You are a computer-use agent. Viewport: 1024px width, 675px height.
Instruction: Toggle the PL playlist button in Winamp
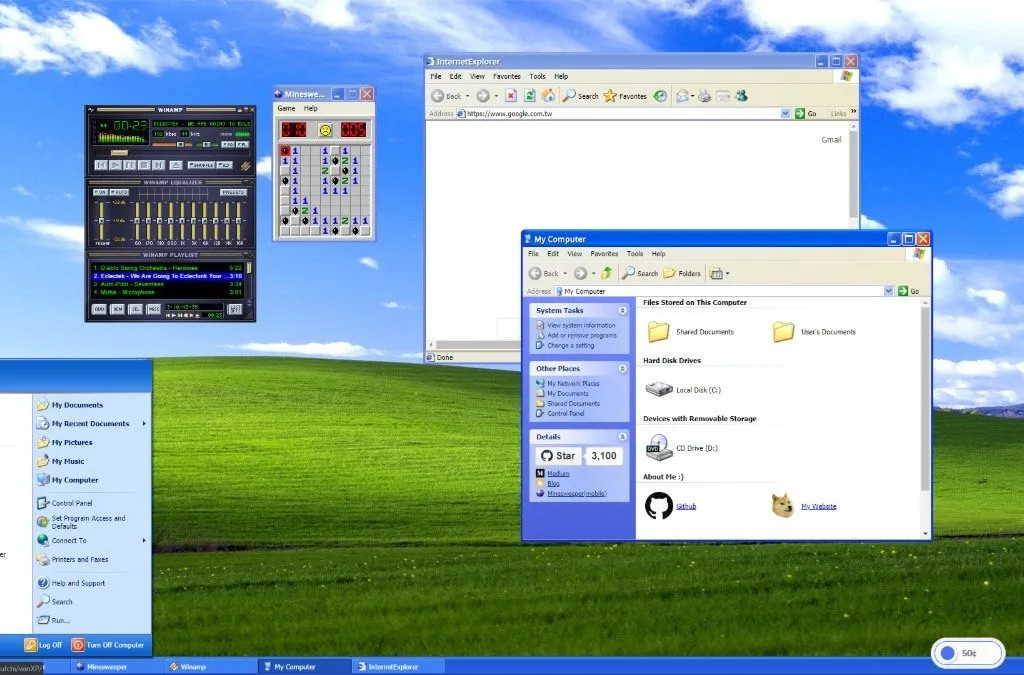pyautogui.click(x=242, y=144)
